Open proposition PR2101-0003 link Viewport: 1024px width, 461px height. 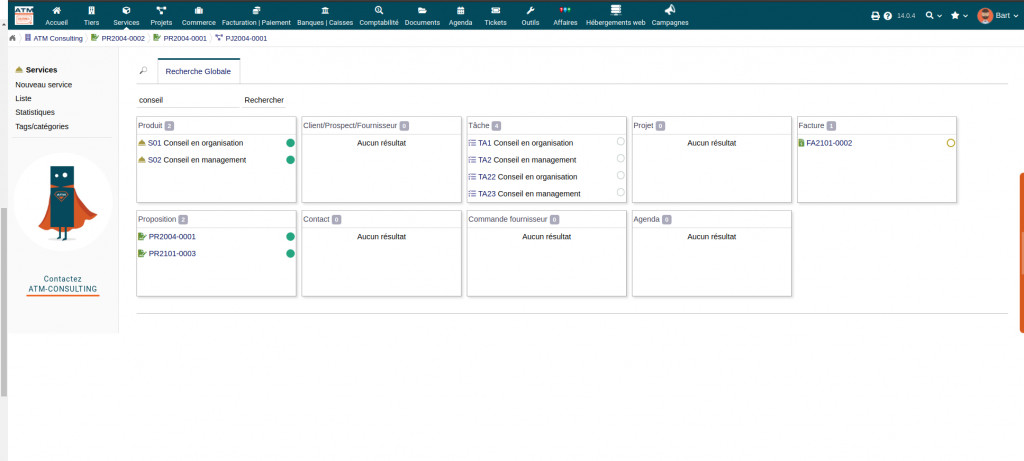pos(172,253)
